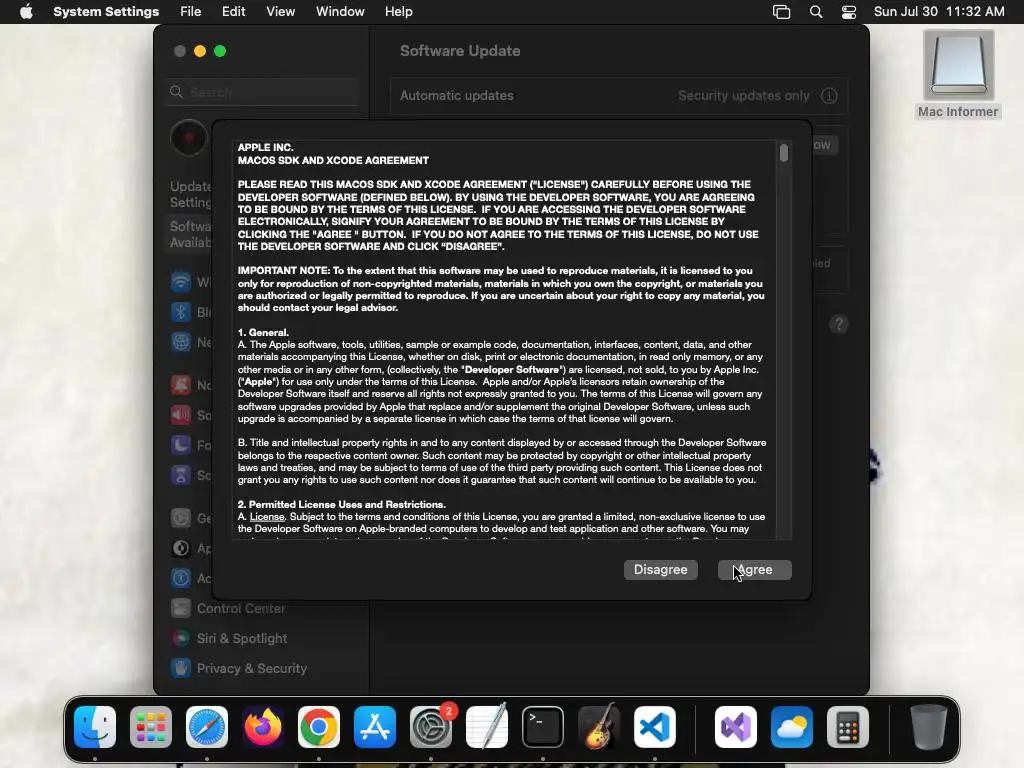Image resolution: width=1024 pixels, height=768 pixels.
Task: Click the license agreement scrollbar thumb
Action: tap(784, 153)
